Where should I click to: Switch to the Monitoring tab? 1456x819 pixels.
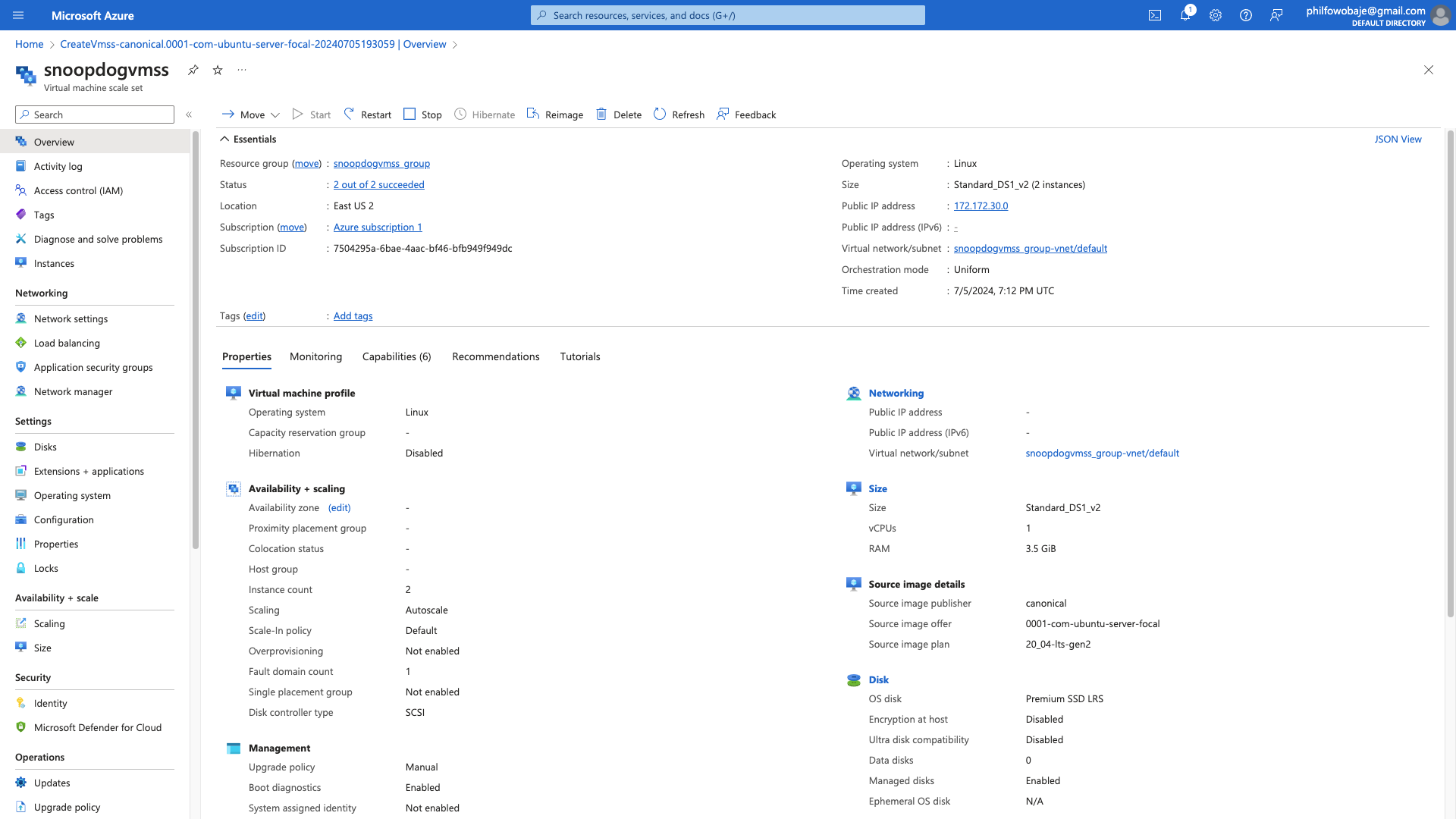pyautogui.click(x=315, y=356)
